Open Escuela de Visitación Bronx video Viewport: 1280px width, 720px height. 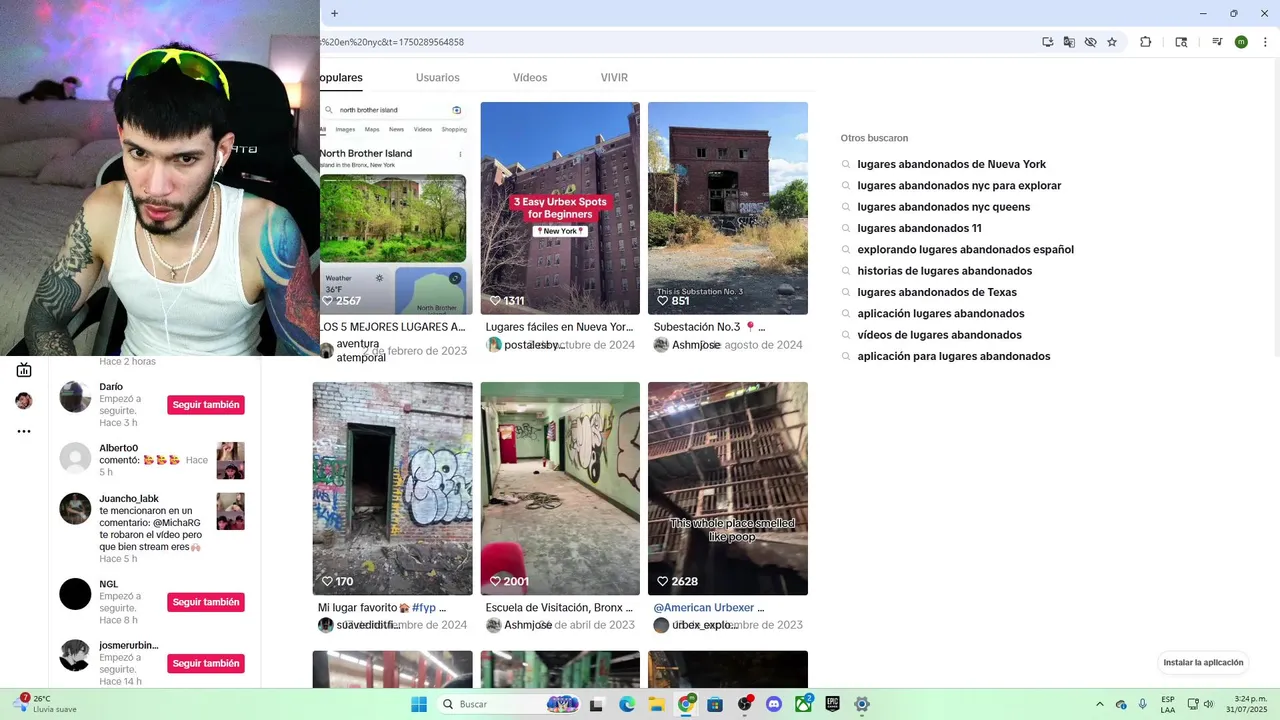(x=560, y=489)
